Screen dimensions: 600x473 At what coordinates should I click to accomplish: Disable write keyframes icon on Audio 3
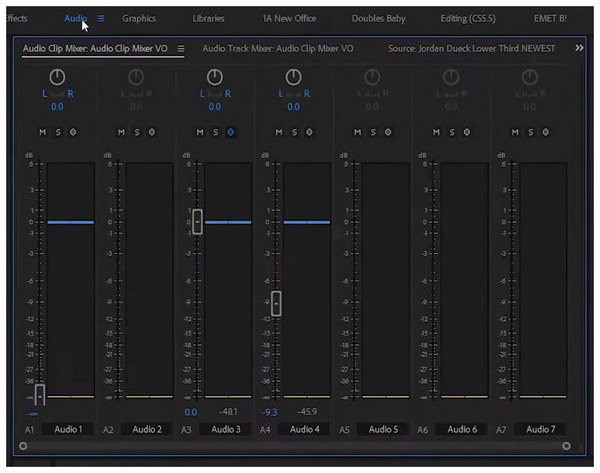point(231,132)
